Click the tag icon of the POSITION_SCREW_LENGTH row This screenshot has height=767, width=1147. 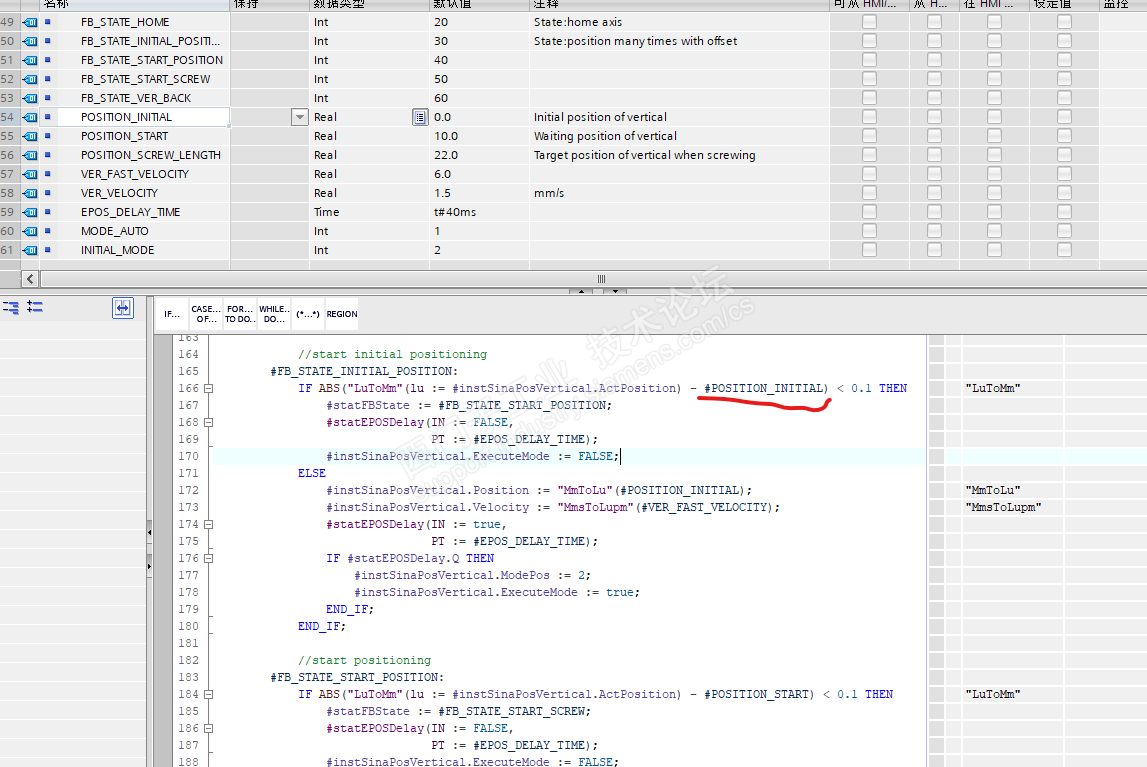point(30,155)
